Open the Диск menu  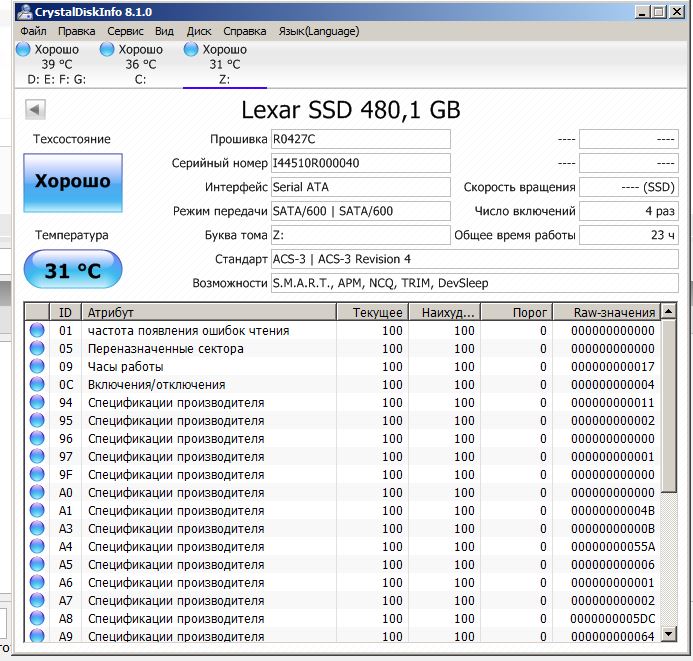point(199,31)
